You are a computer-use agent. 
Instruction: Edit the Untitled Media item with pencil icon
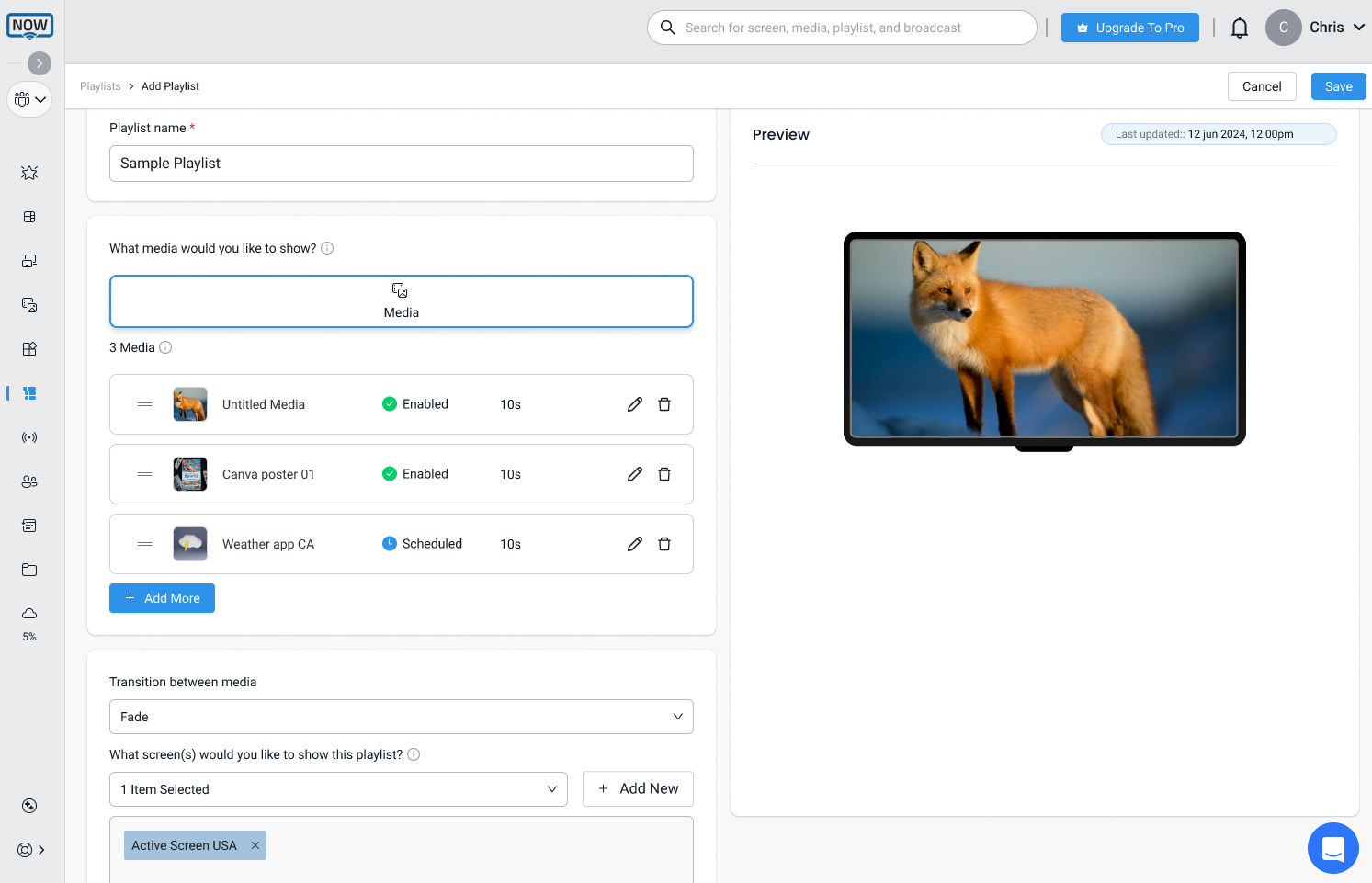pyautogui.click(x=634, y=403)
